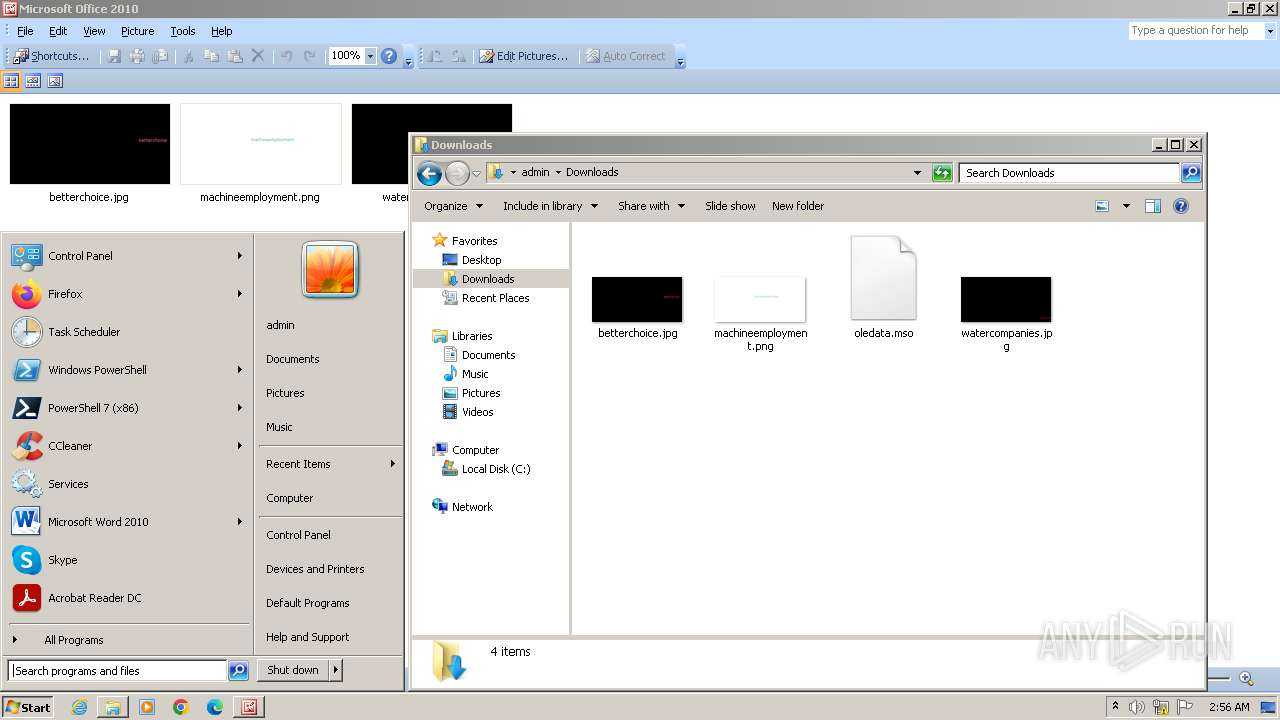Open Firefox from the Start menu

tap(128, 294)
